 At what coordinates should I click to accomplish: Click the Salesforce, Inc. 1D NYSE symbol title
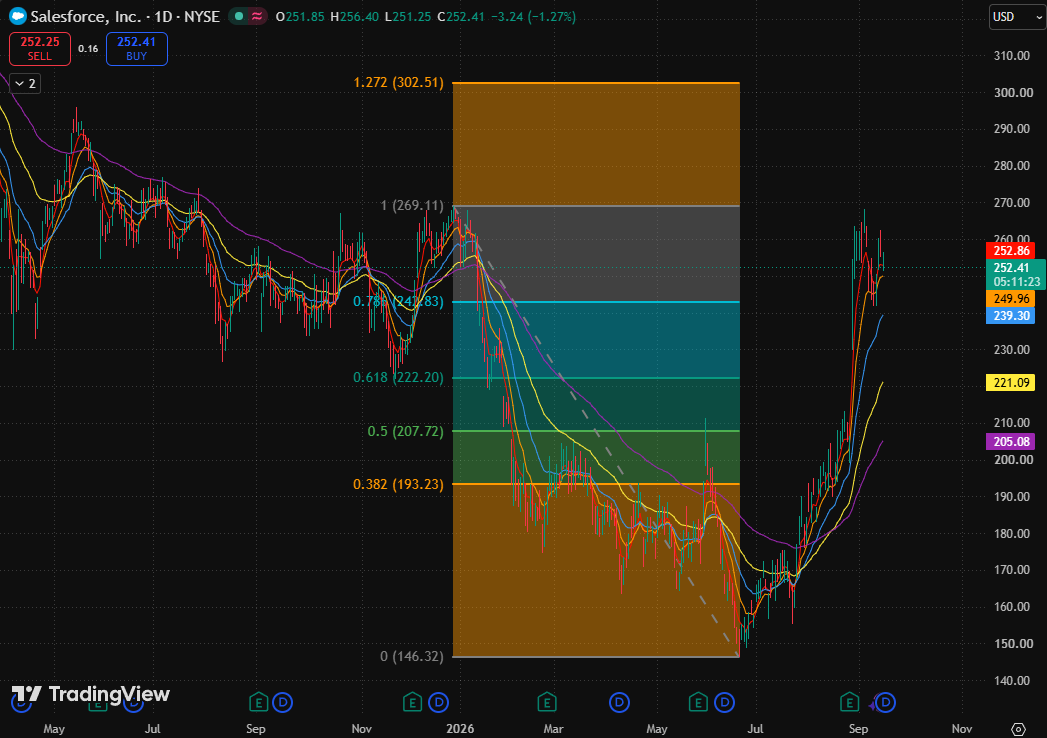[125, 17]
